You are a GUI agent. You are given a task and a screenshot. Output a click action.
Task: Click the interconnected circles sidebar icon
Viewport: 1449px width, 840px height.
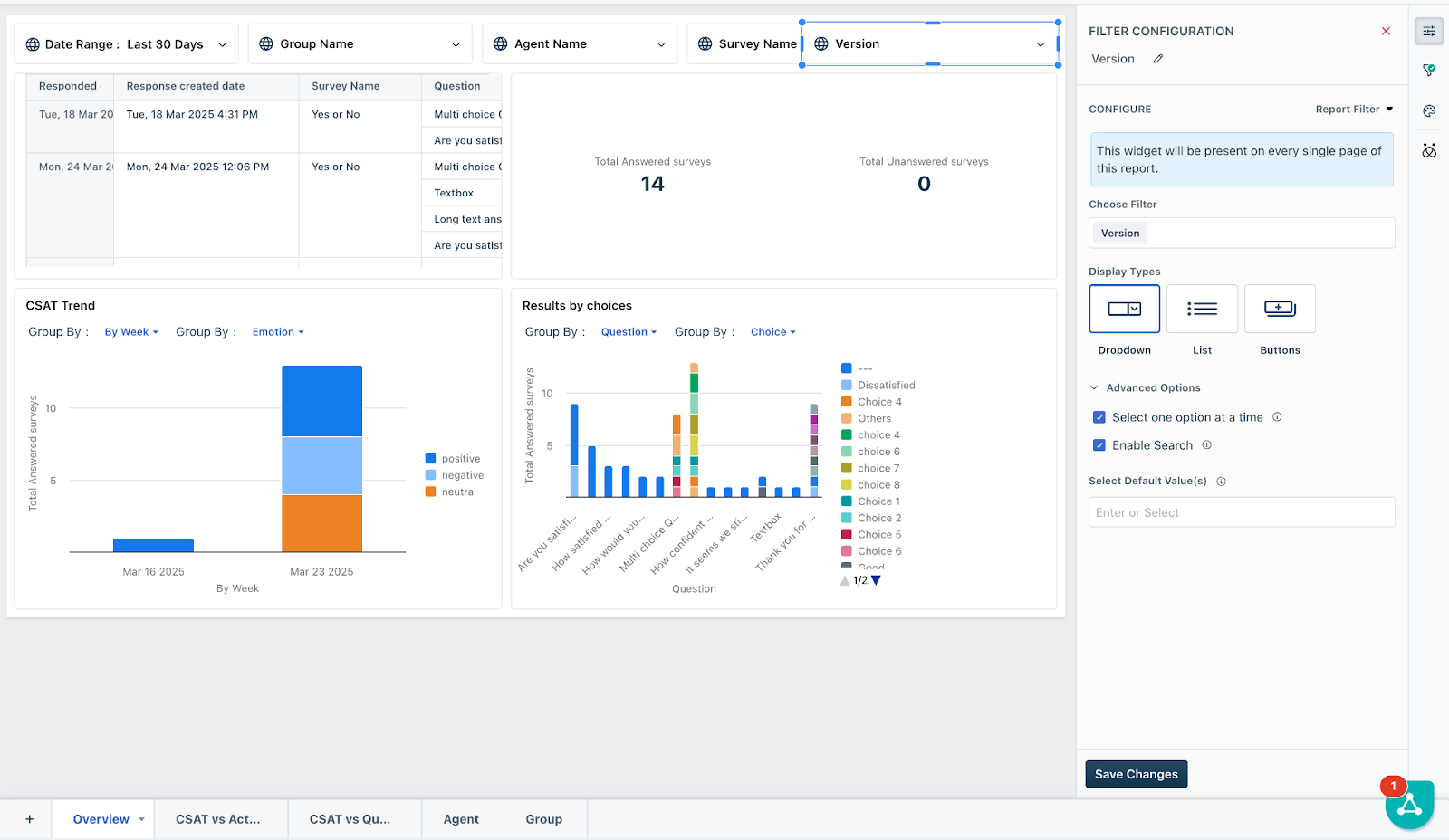pos(1429,150)
